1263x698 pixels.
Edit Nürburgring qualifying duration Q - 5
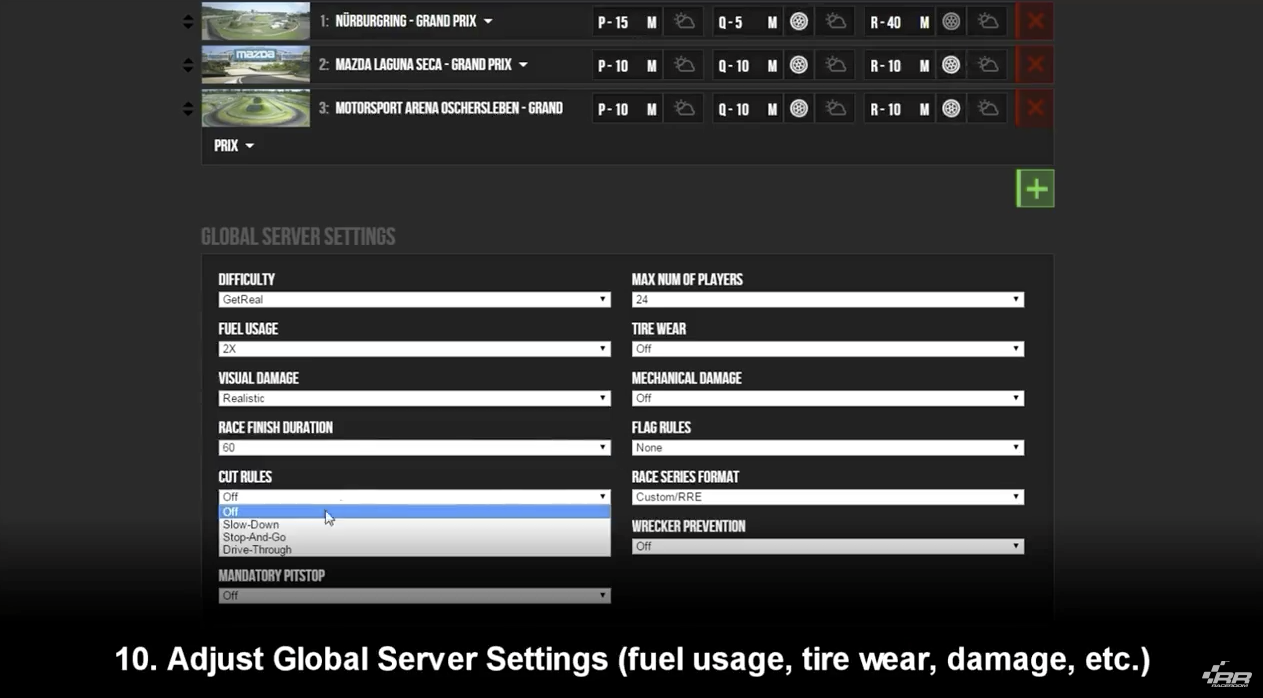tap(747, 22)
